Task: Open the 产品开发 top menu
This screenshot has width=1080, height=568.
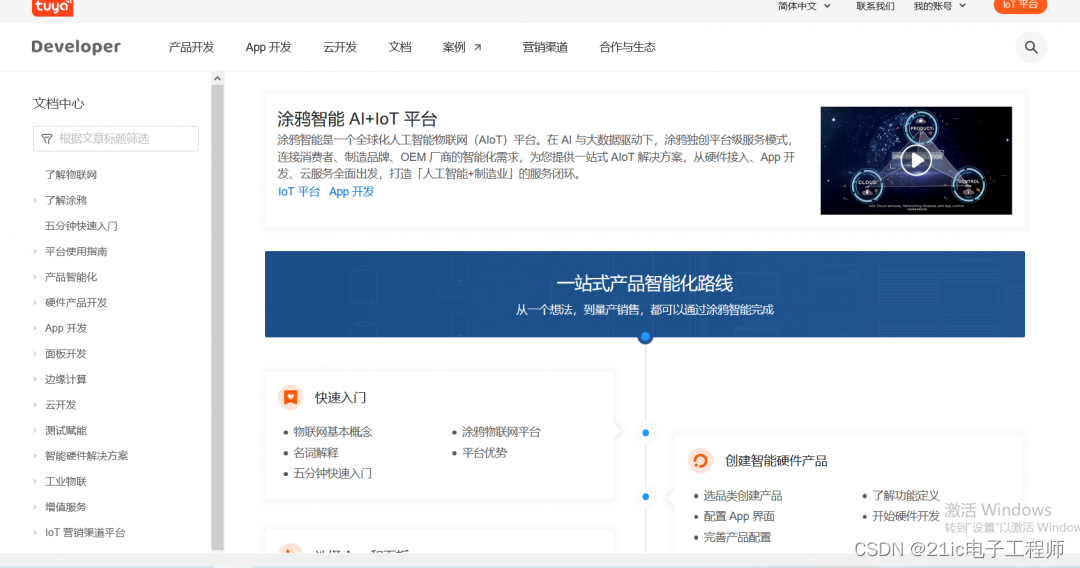Action: 191,48
